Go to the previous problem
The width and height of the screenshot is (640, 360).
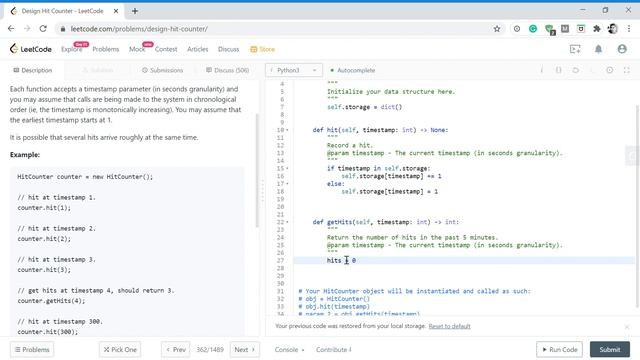tap(176, 349)
